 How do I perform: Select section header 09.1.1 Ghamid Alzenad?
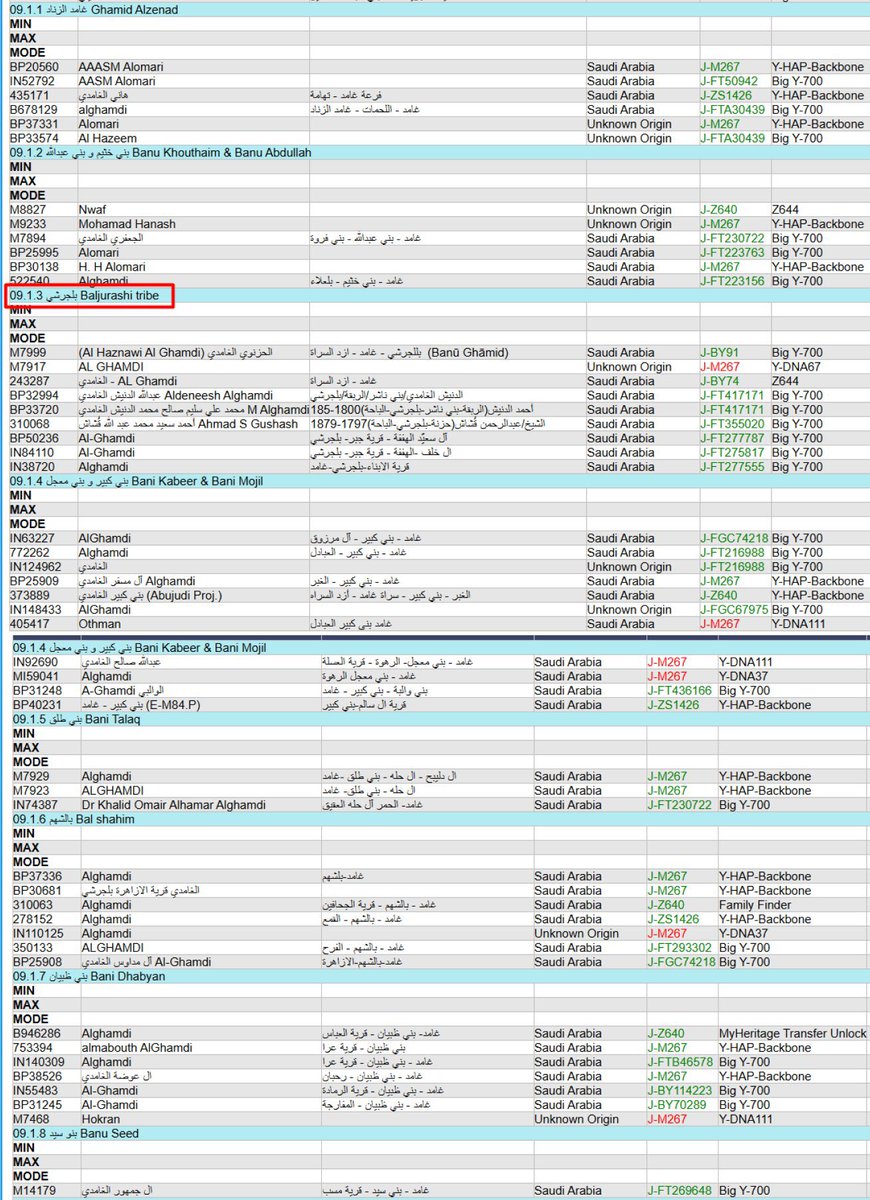(94, 9)
